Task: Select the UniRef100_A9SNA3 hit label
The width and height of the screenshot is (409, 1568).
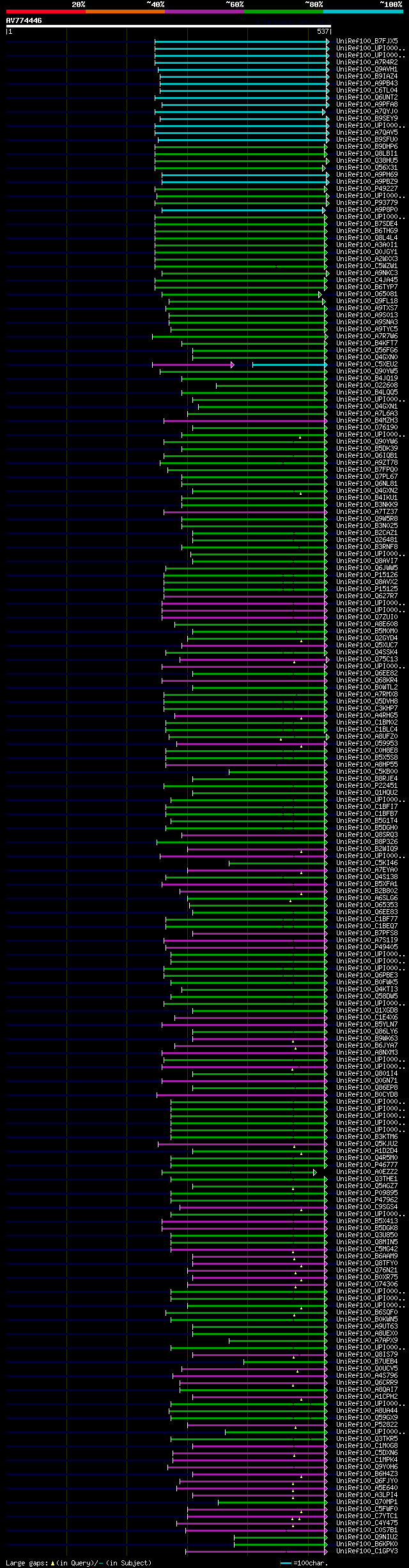Action: 367,322
